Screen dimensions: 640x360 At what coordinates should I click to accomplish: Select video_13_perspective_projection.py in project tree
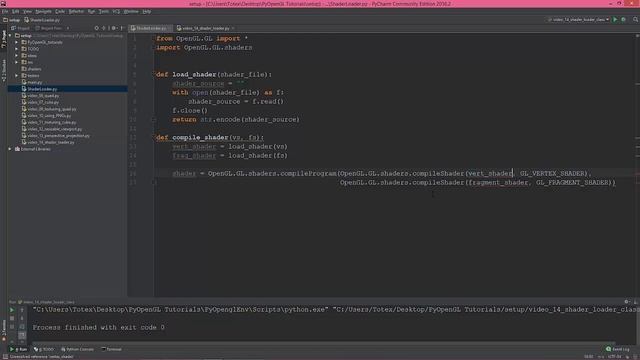click(x=56, y=136)
